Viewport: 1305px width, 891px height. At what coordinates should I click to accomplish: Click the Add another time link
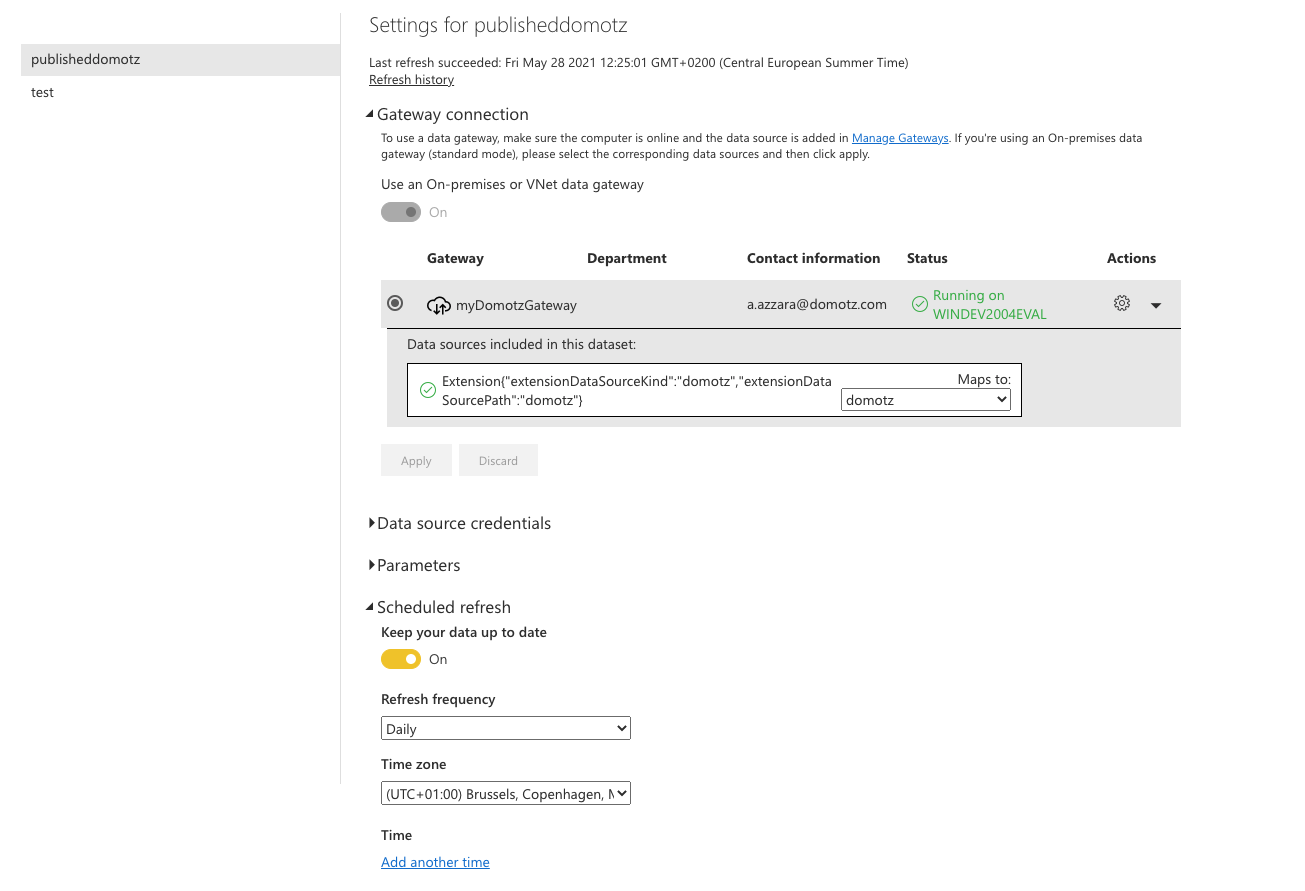(x=435, y=862)
